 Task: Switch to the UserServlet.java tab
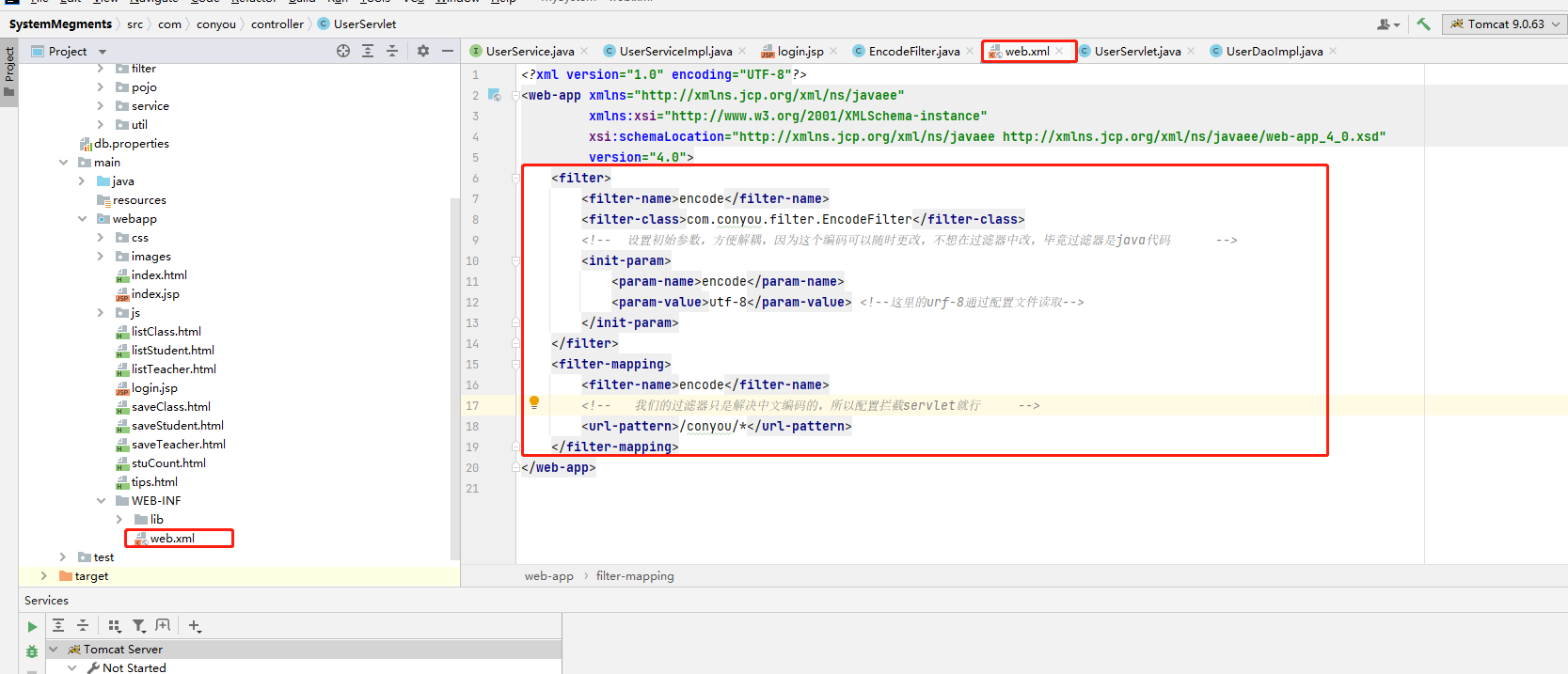click(1137, 51)
